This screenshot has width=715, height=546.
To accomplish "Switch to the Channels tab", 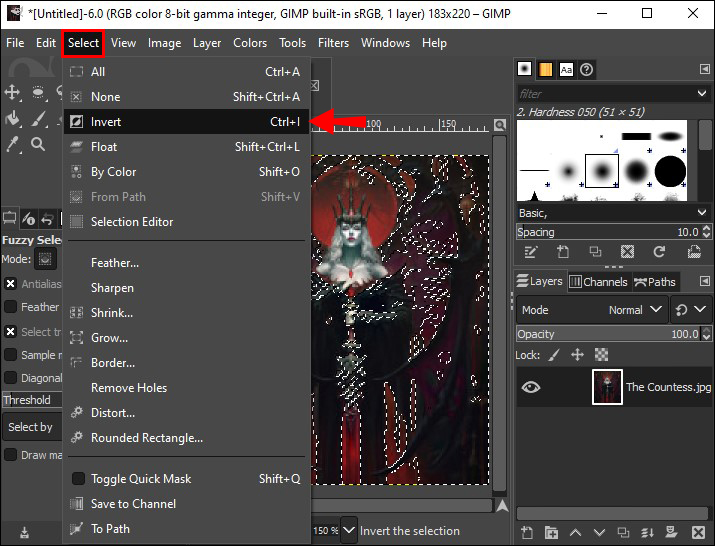I will coord(598,282).
